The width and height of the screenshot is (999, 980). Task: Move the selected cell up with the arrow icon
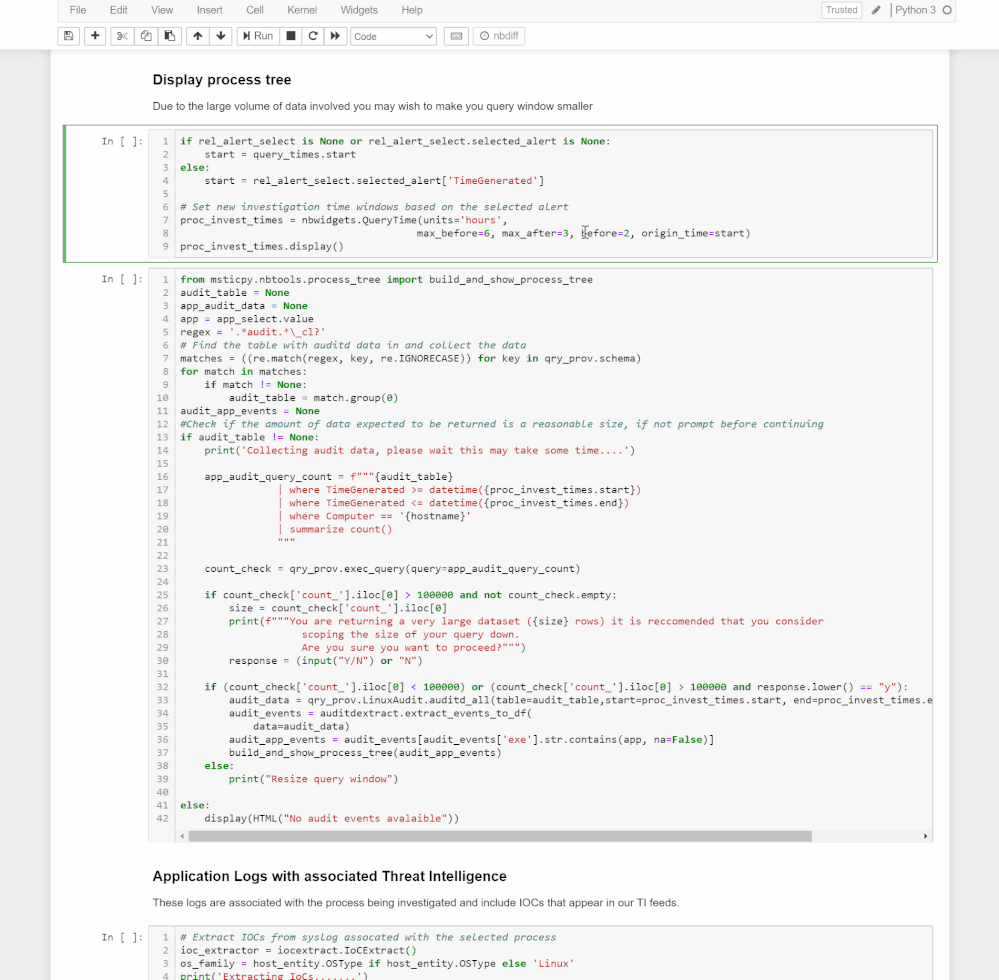[198, 36]
